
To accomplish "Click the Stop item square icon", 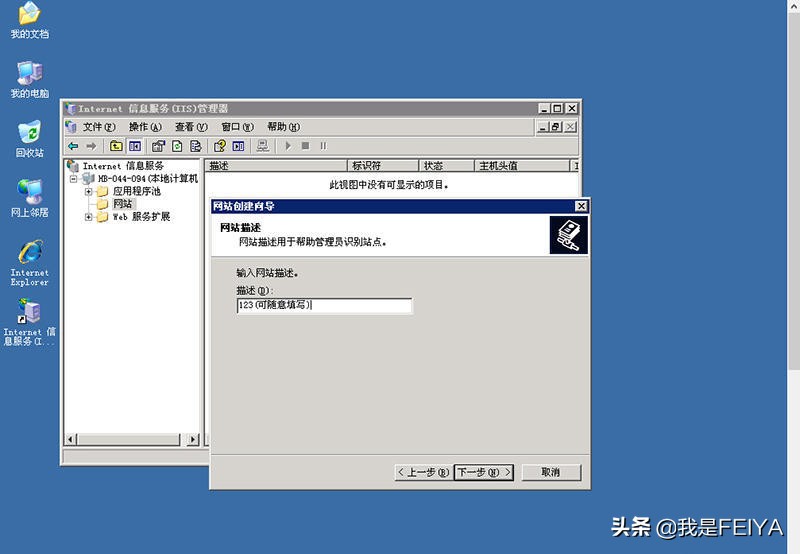I will (306, 146).
